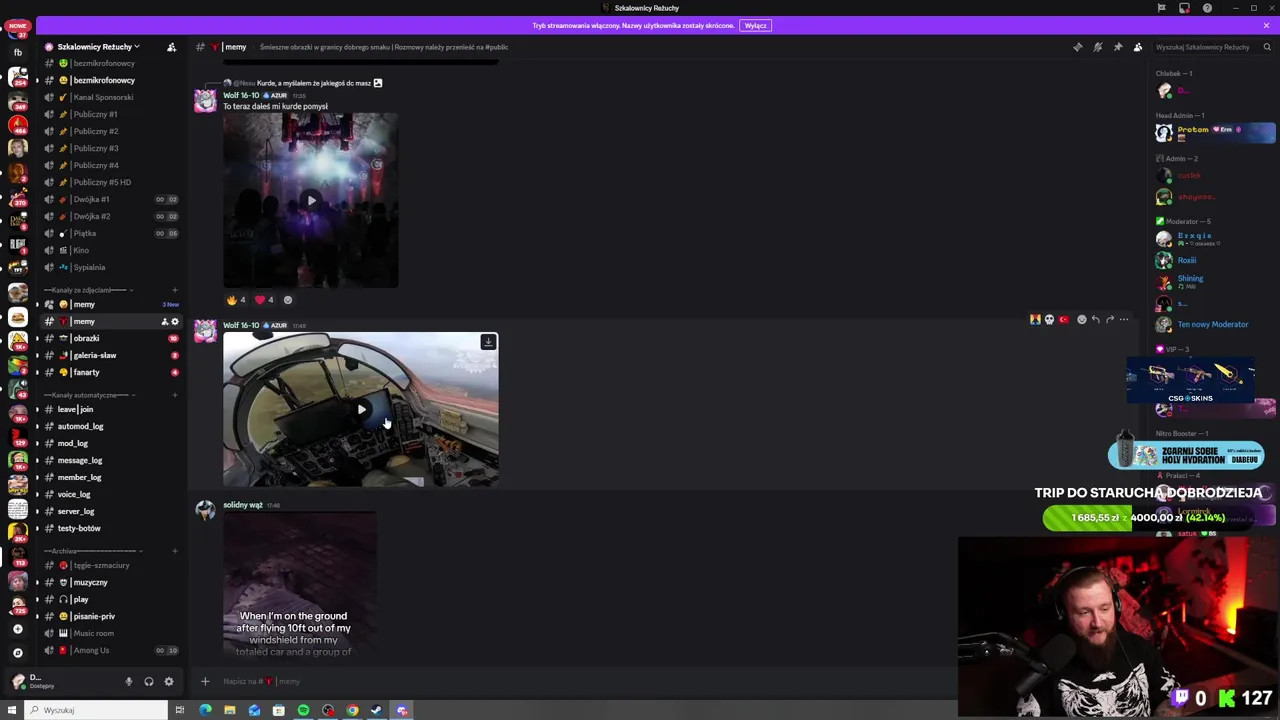Open the help question mark icon
Image resolution: width=1280 pixels, height=720 pixels.
click(1207, 8)
